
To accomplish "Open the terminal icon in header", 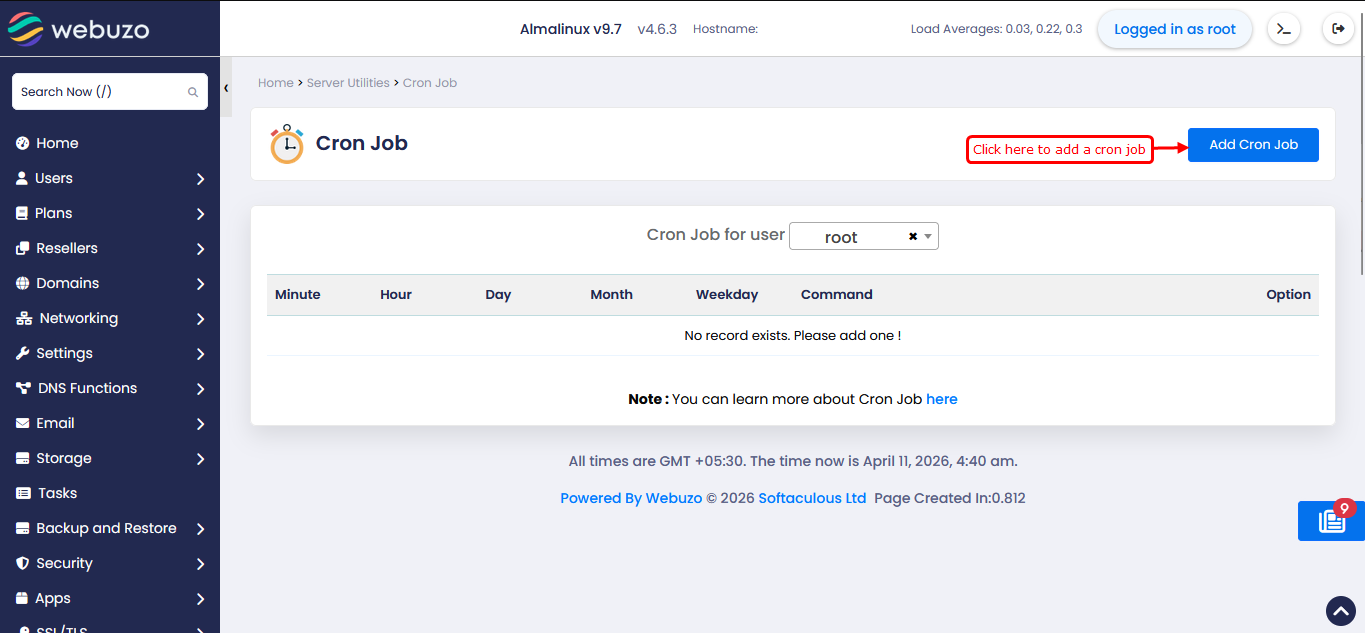I will tap(1284, 29).
